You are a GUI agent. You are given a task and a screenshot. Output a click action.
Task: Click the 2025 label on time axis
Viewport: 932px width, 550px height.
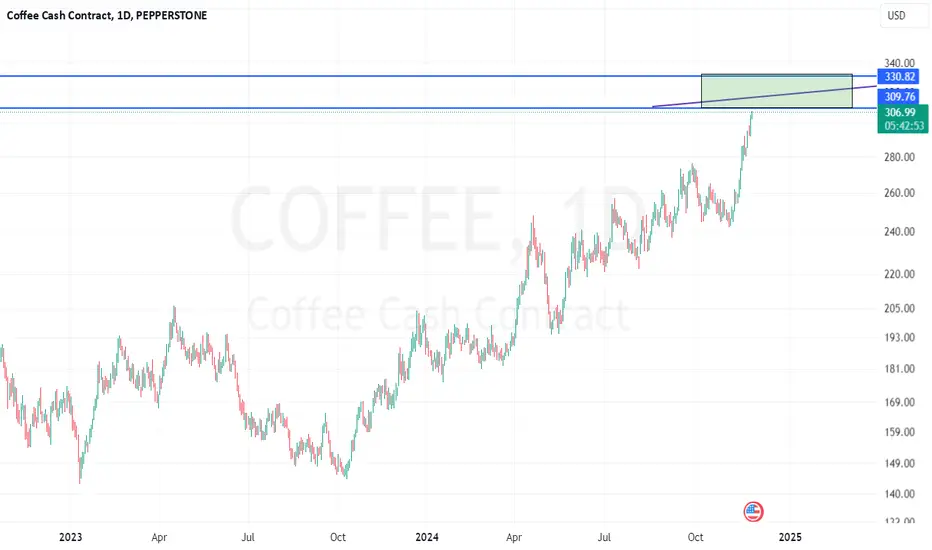(x=790, y=537)
